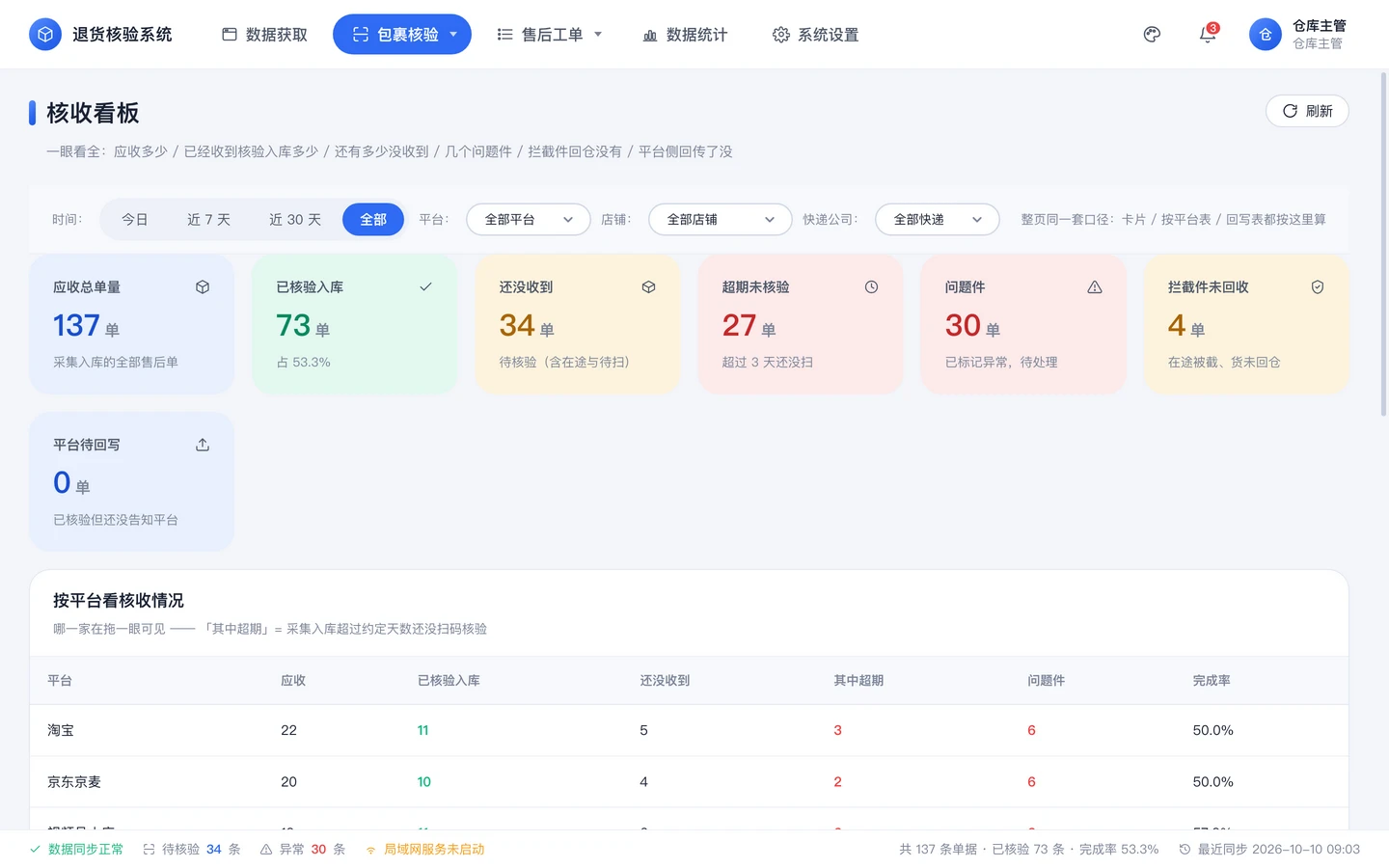Screen dimensions: 1389x868
Task: Select the 今日 time filter
Action: point(135,220)
